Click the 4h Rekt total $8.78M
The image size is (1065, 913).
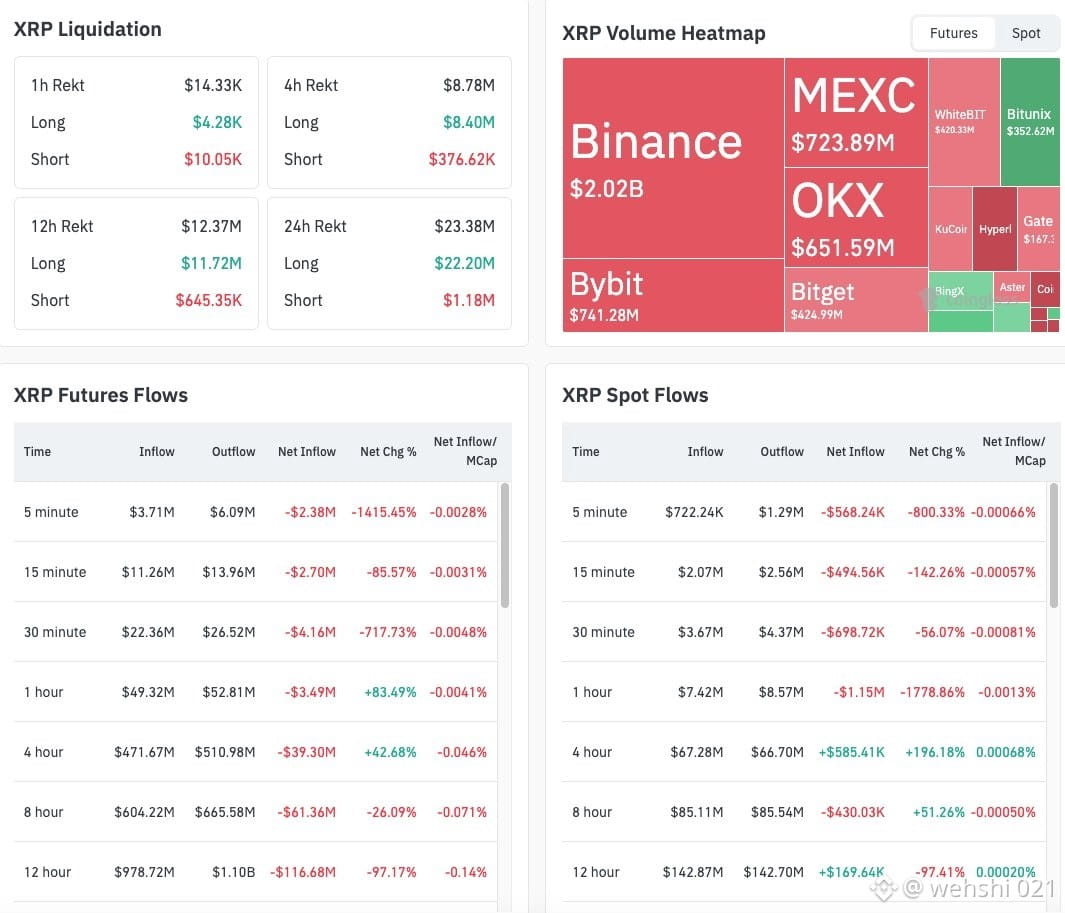pos(469,86)
